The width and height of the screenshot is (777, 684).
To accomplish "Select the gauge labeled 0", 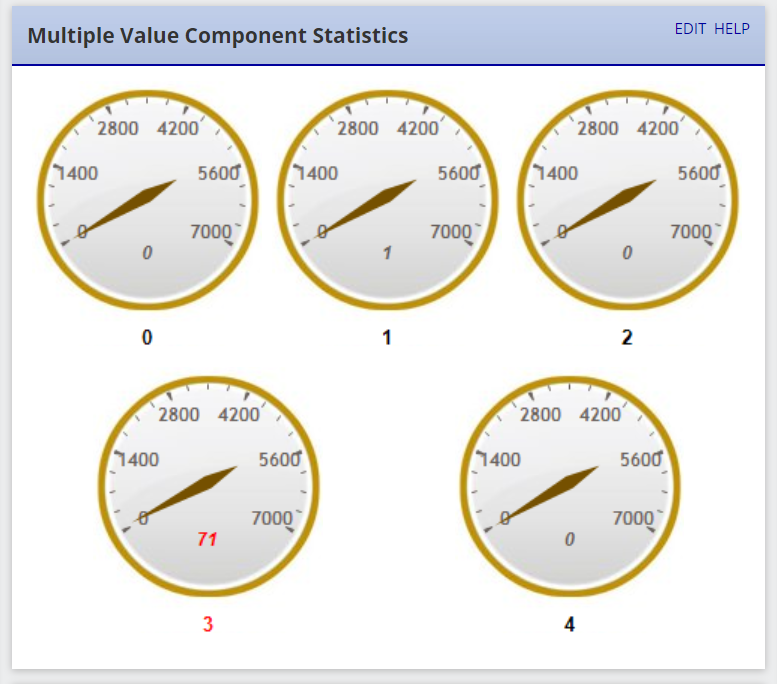I will click(x=148, y=200).
